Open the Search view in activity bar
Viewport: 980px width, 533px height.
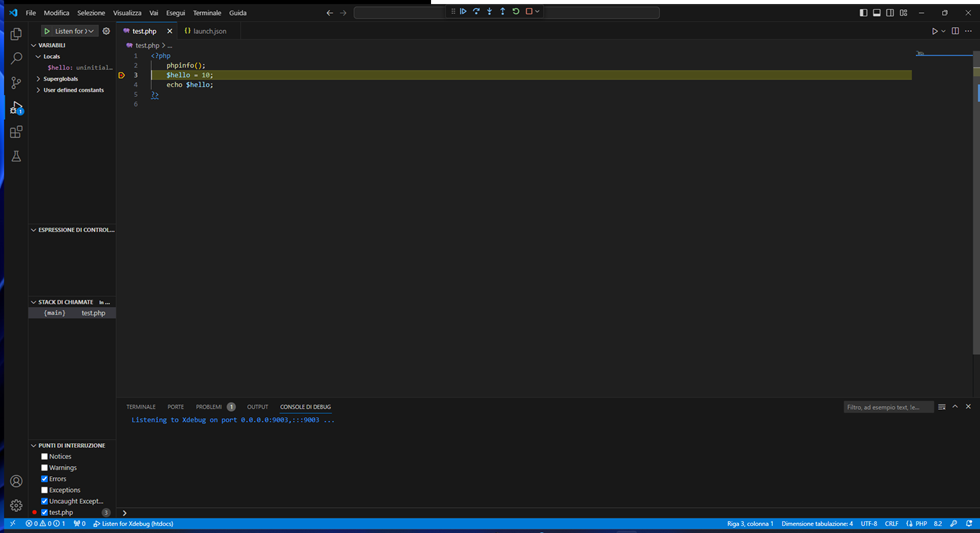[16, 58]
